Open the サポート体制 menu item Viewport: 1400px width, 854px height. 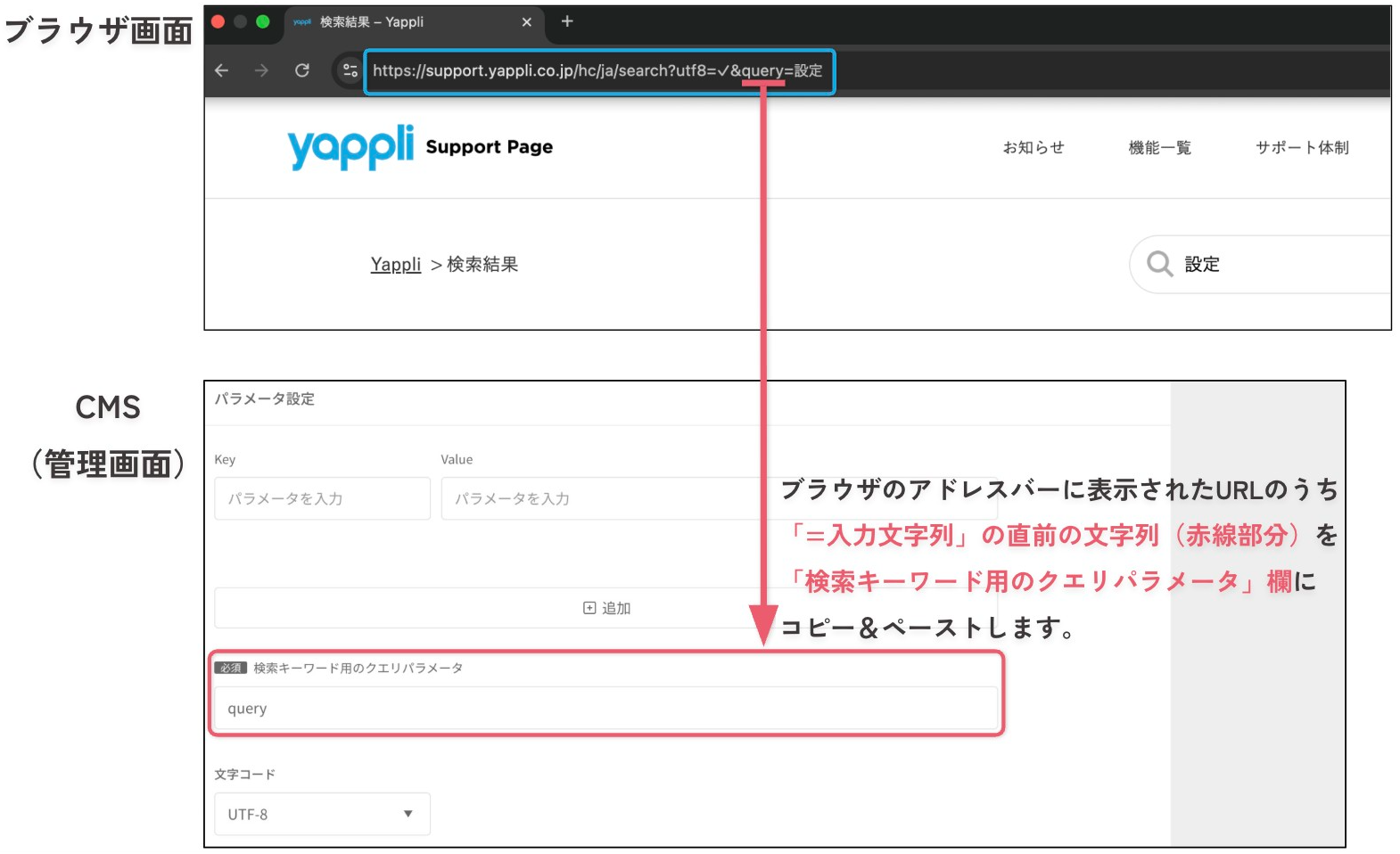1302,148
